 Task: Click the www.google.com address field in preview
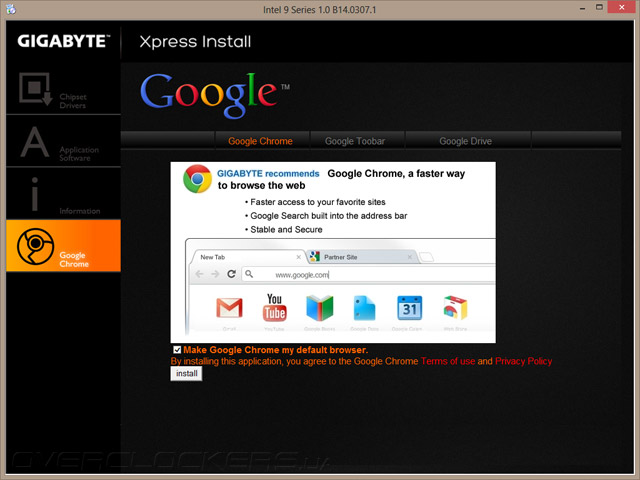368,274
